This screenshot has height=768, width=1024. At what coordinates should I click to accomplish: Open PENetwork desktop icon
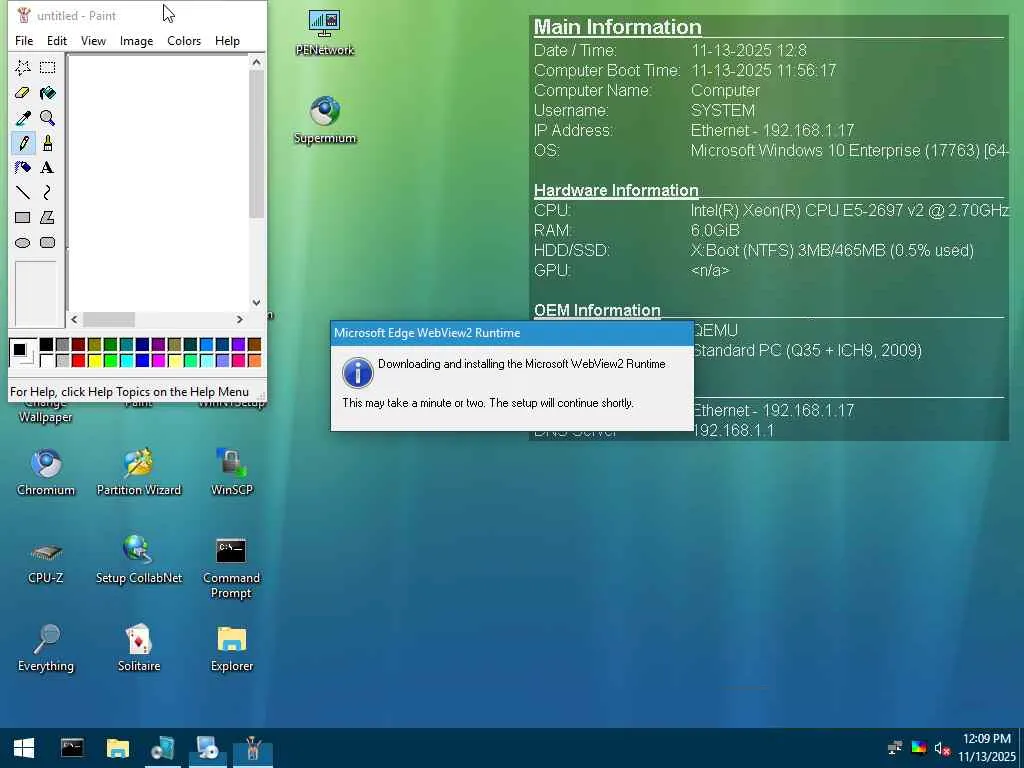pyautogui.click(x=325, y=33)
